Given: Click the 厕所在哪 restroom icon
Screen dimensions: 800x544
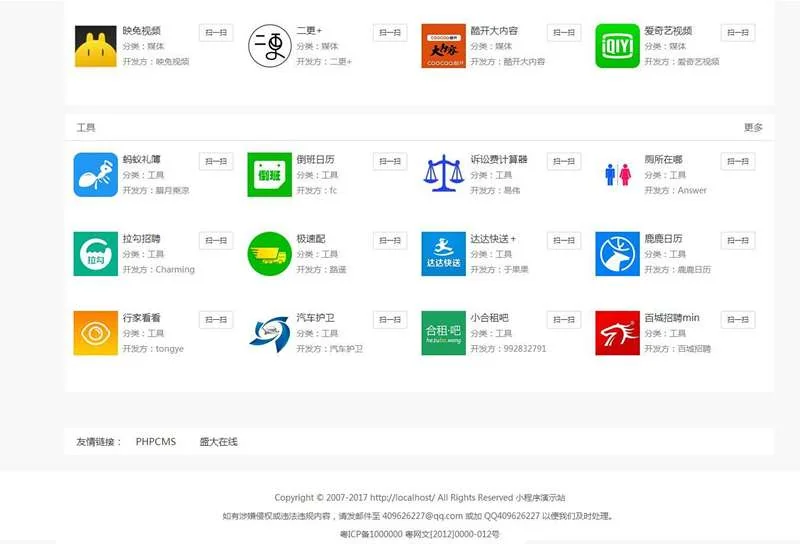Looking at the screenshot, I should point(617,175).
